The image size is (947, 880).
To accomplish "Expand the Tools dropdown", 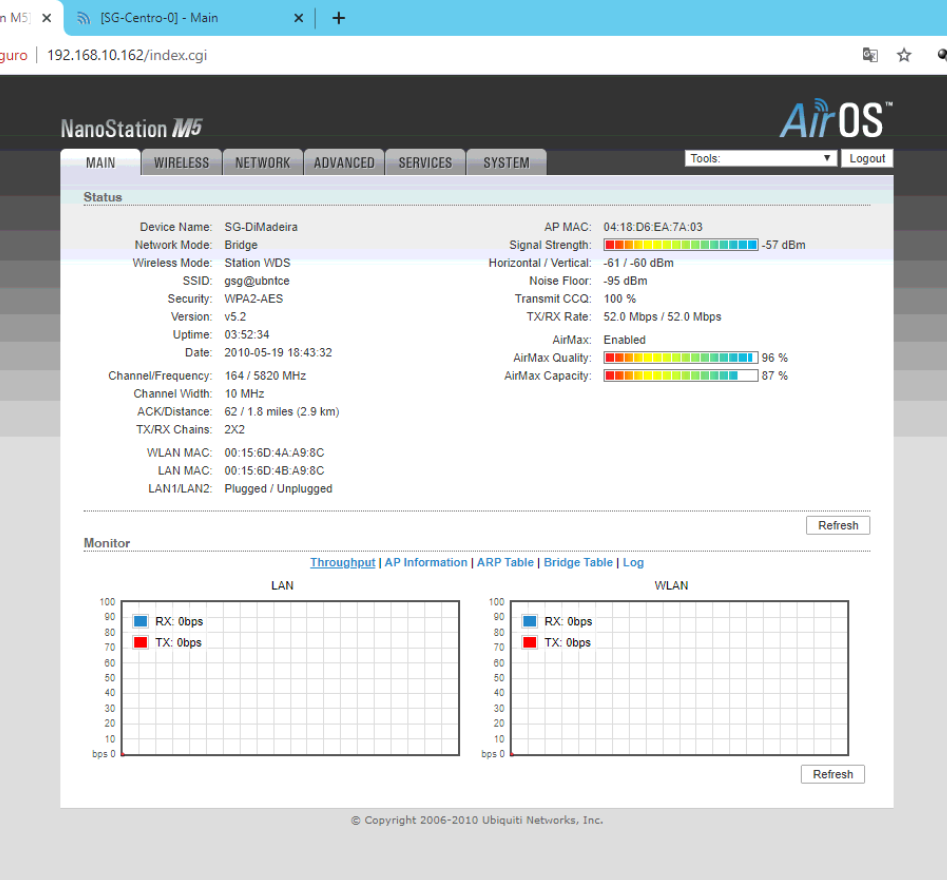I will click(760, 158).
